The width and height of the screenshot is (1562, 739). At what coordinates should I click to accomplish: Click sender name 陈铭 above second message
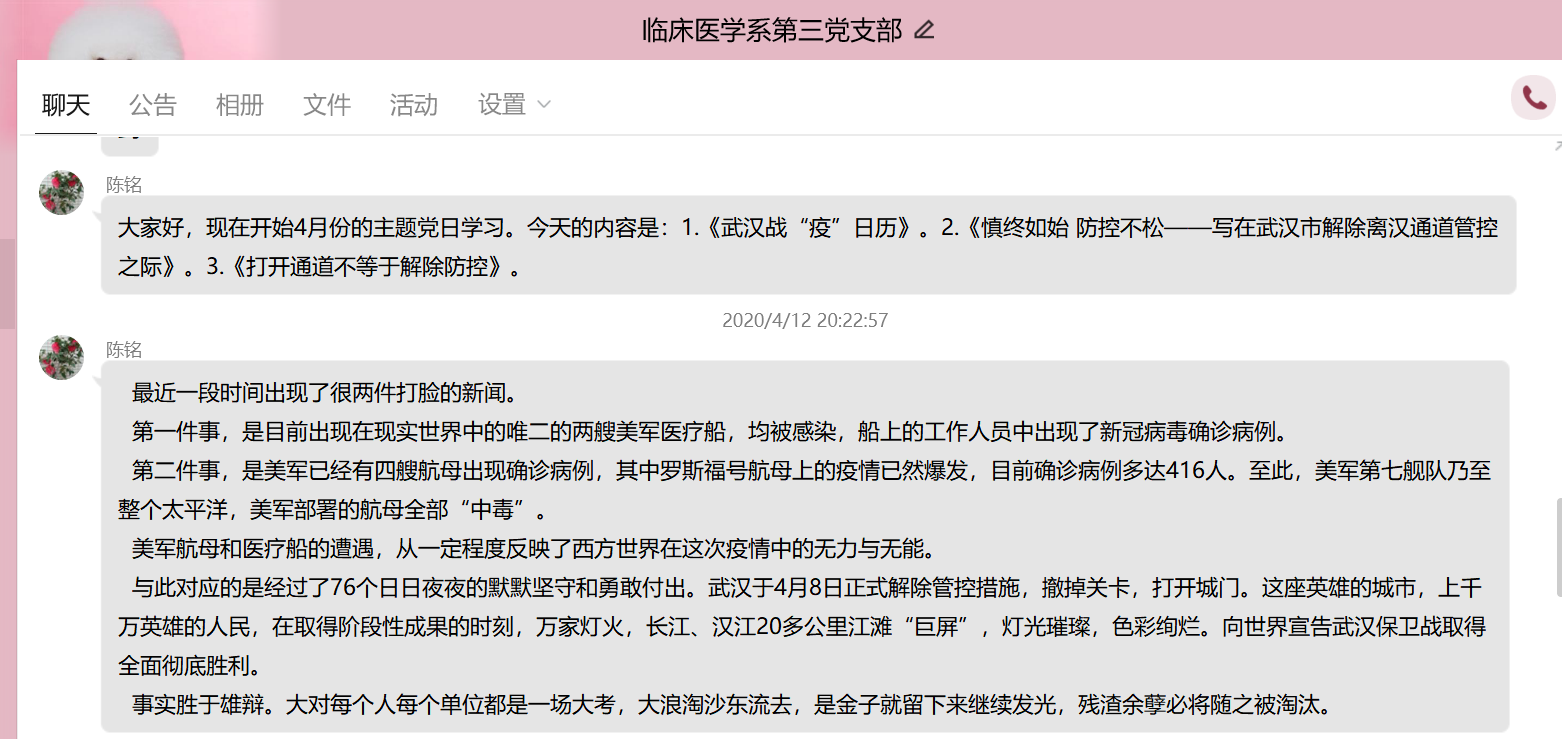pyautogui.click(x=124, y=349)
